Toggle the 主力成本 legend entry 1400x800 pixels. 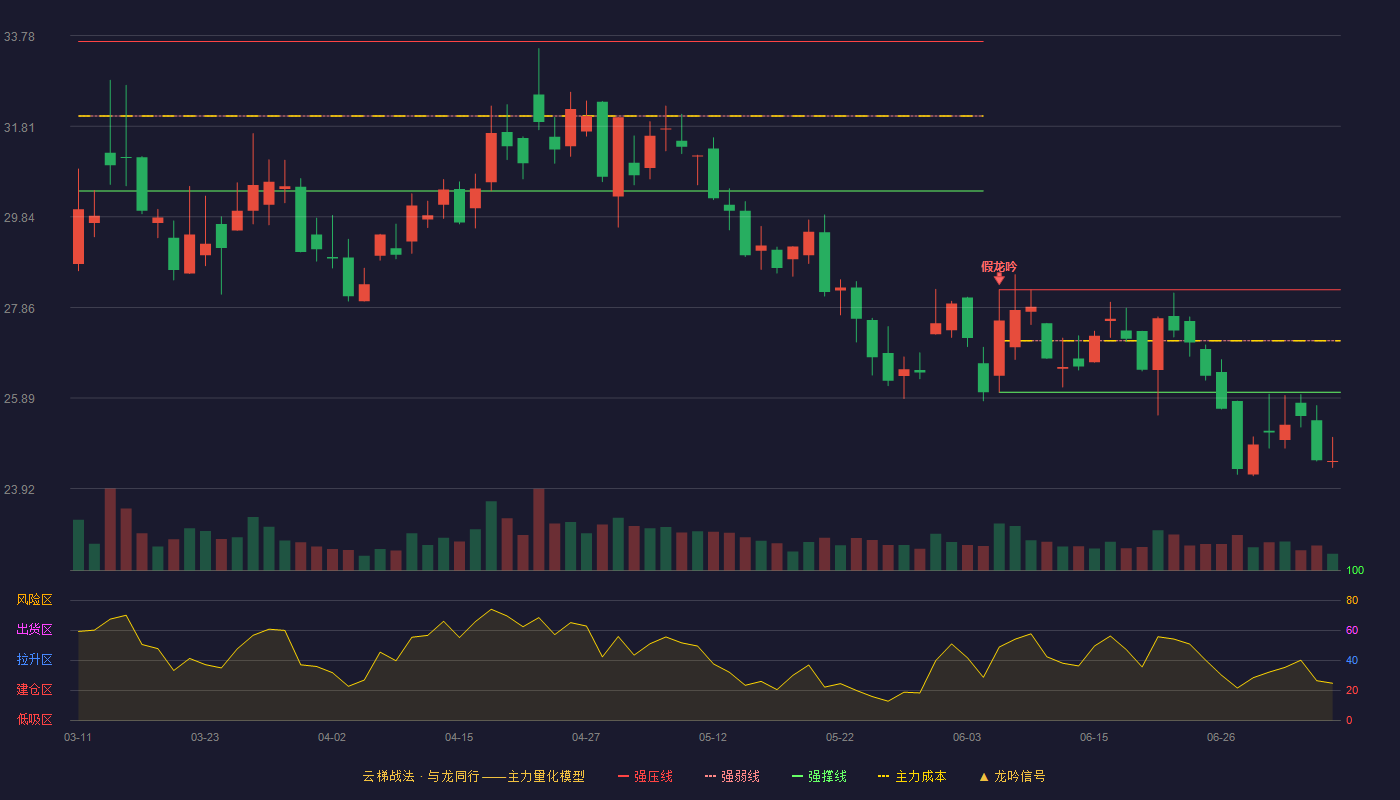[x=912, y=776]
